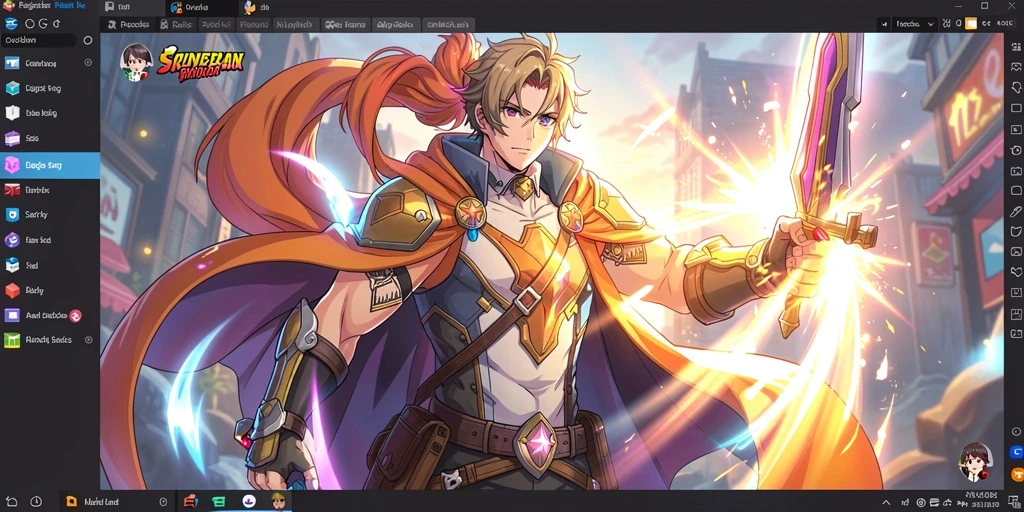
Task: Toggle the small circle on the blue T row
Action: click(88, 63)
